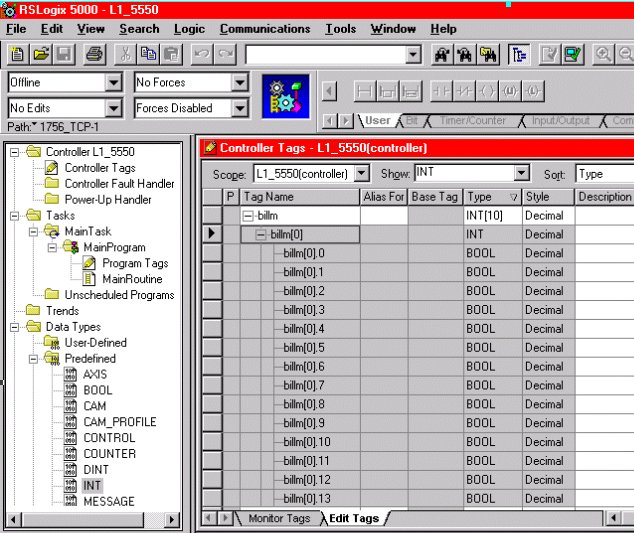The width and height of the screenshot is (634, 533).
Task: Collapse the Tasks tree node
Action: 14,216
